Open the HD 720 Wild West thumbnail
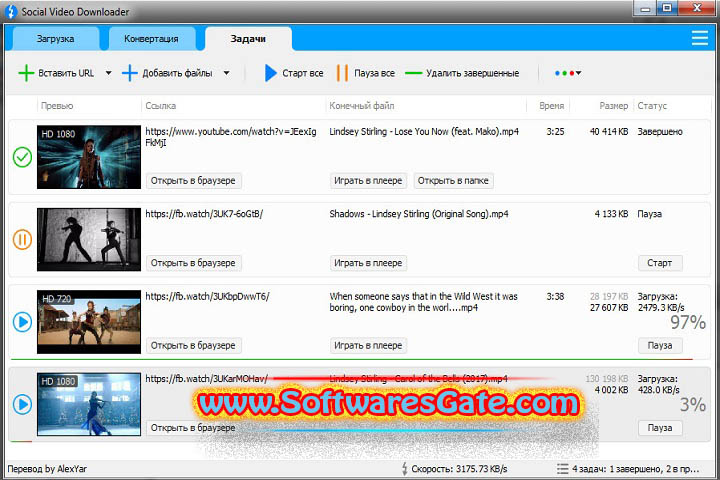The width and height of the screenshot is (720, 480). (89, 322)
